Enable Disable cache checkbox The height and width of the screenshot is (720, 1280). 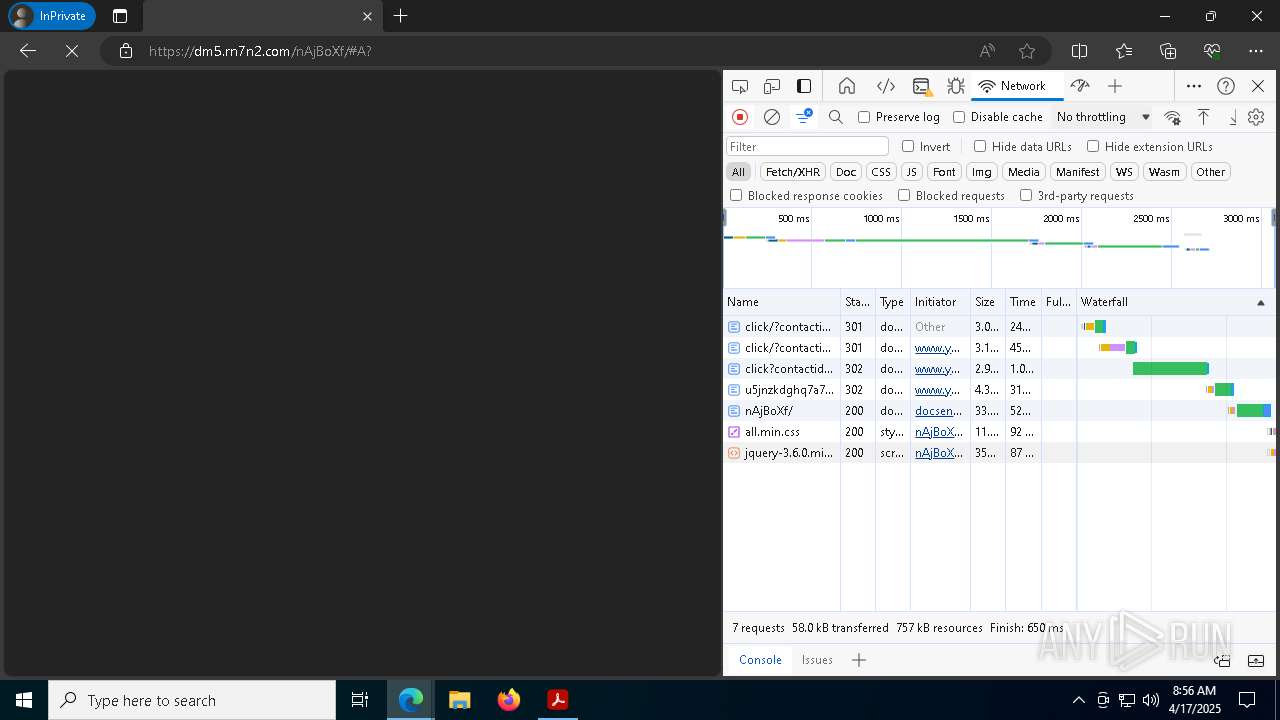[x=960, y=117]
